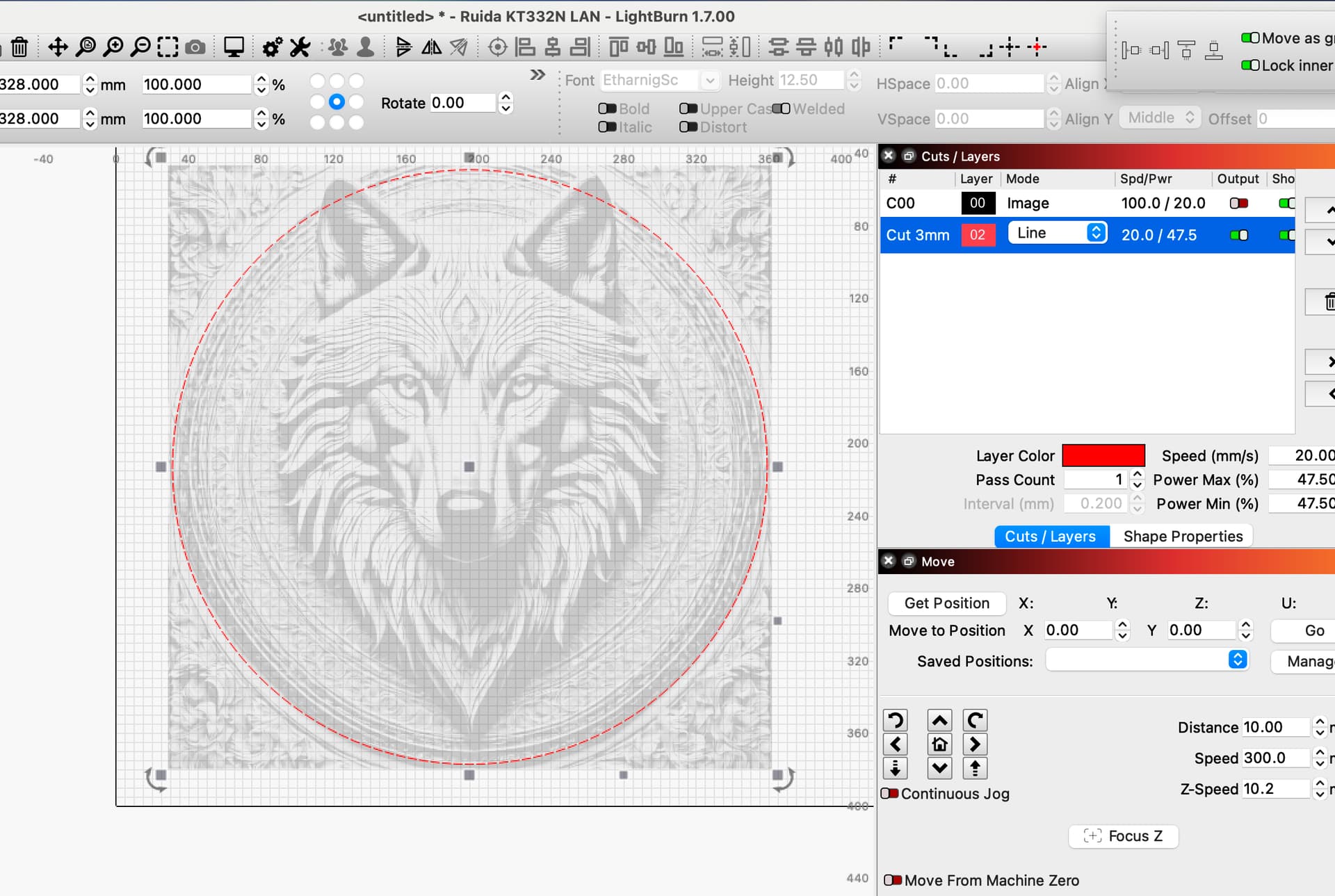Click the Power Max (%) input field
Viewport: 1335px width, 896px height.
(1302, 480)
